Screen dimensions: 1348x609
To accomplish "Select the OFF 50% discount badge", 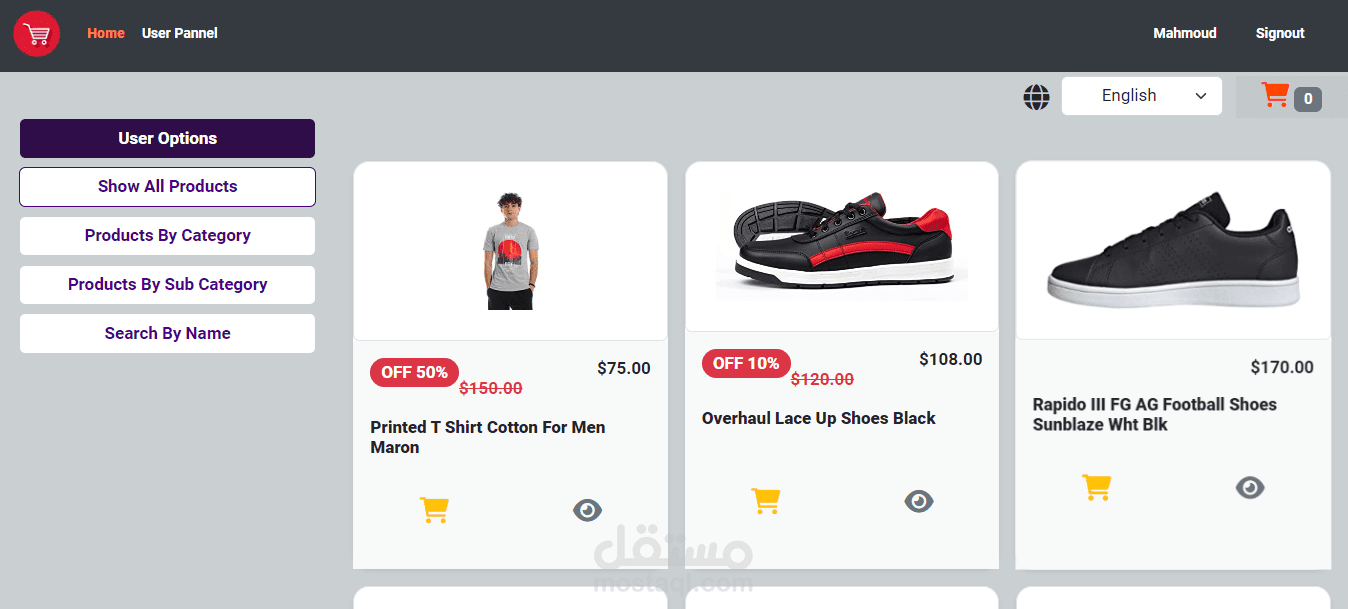I will 414,372.
